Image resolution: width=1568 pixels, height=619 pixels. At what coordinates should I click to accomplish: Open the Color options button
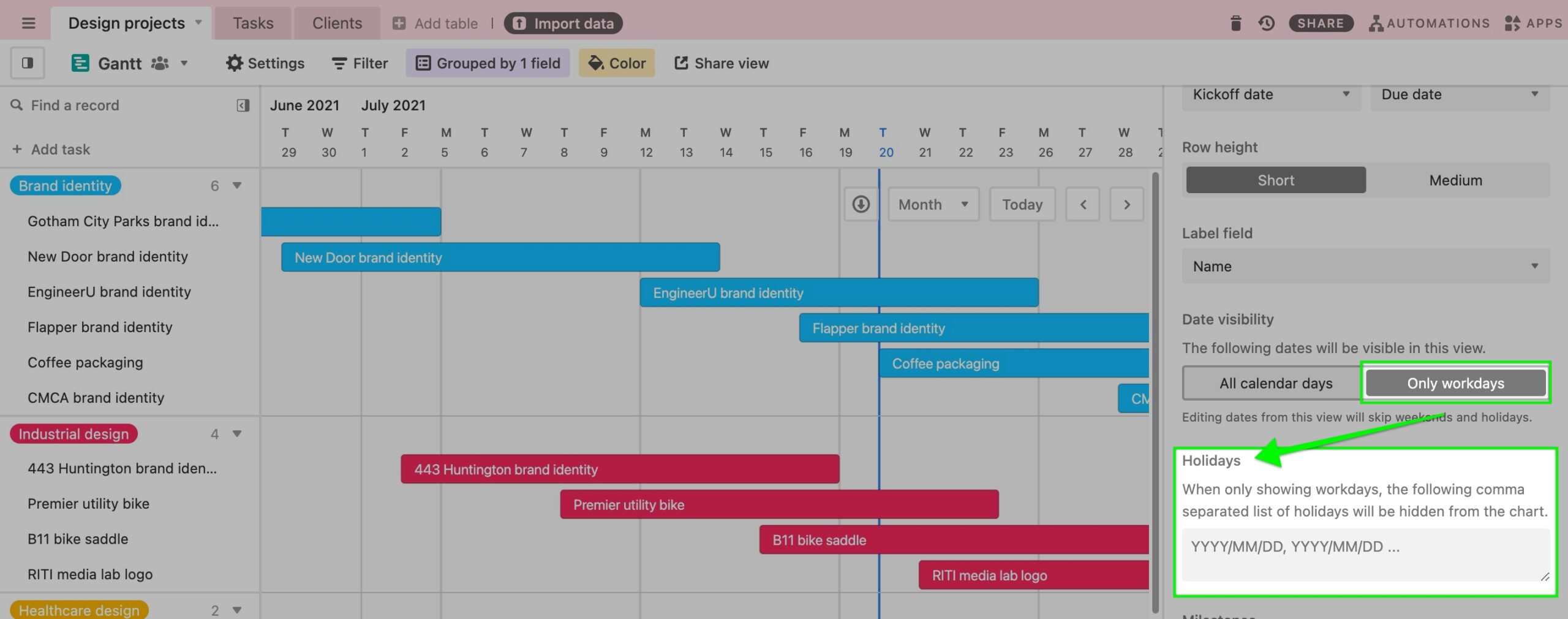click(617, 63)
